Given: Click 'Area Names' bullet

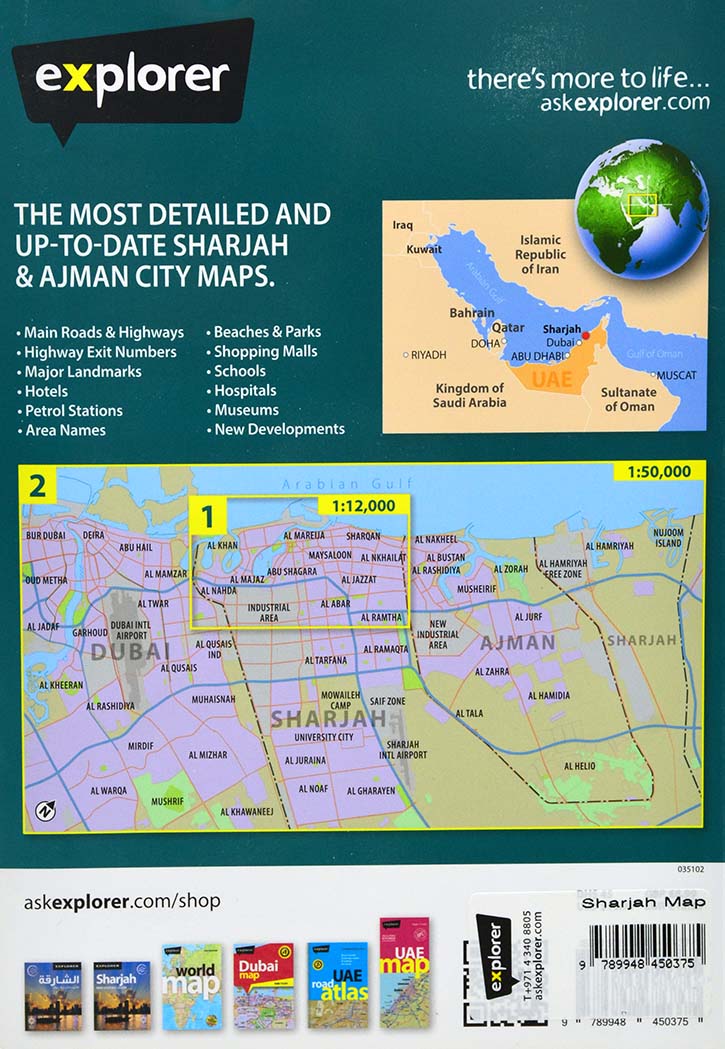Looking at the screenshot, I should pos(65,430).
